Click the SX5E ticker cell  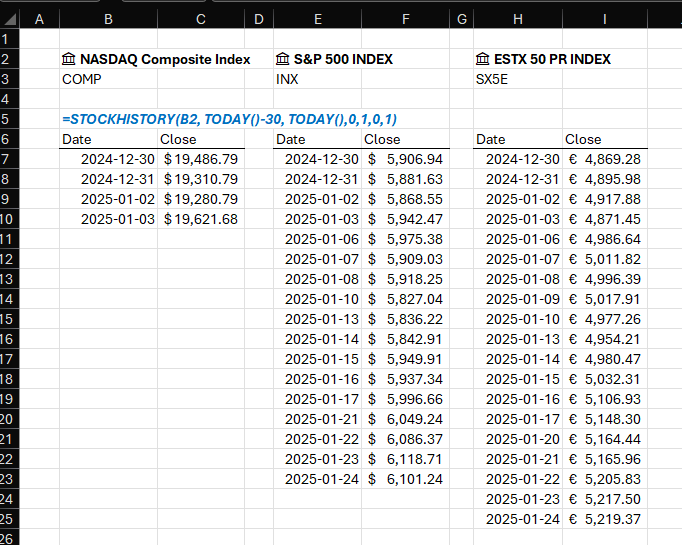click(x=518, y=79)
